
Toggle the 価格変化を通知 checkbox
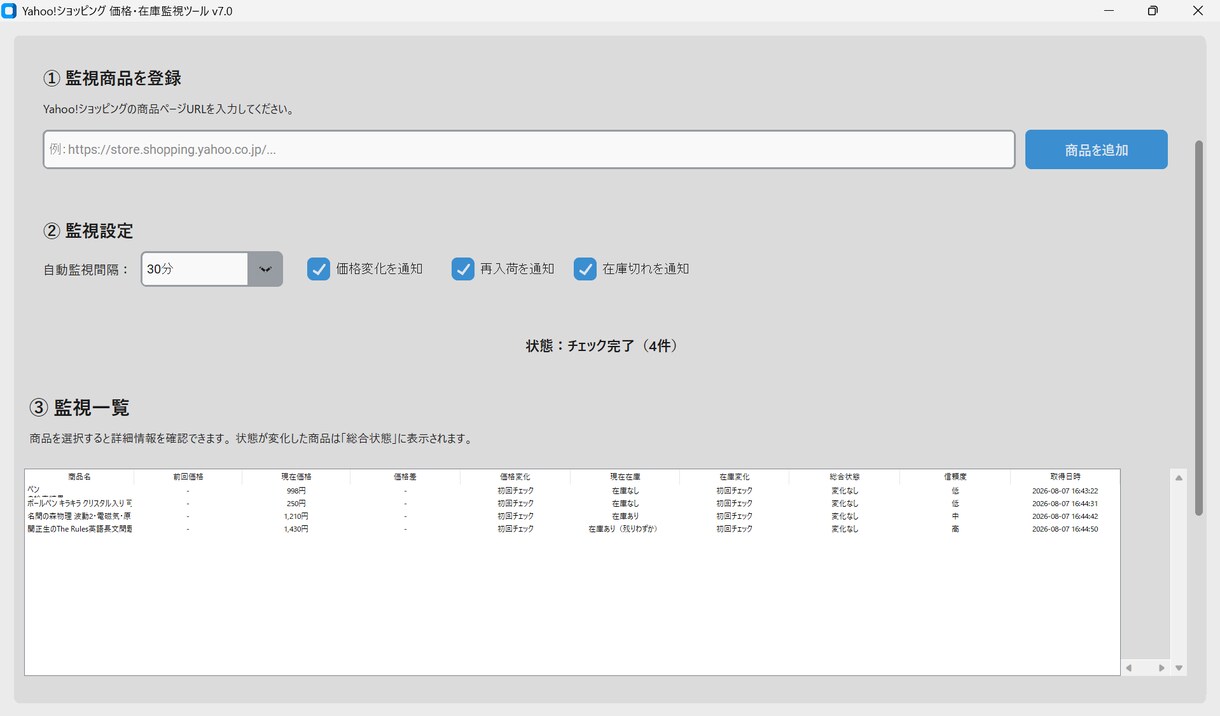tap(318, 269)
